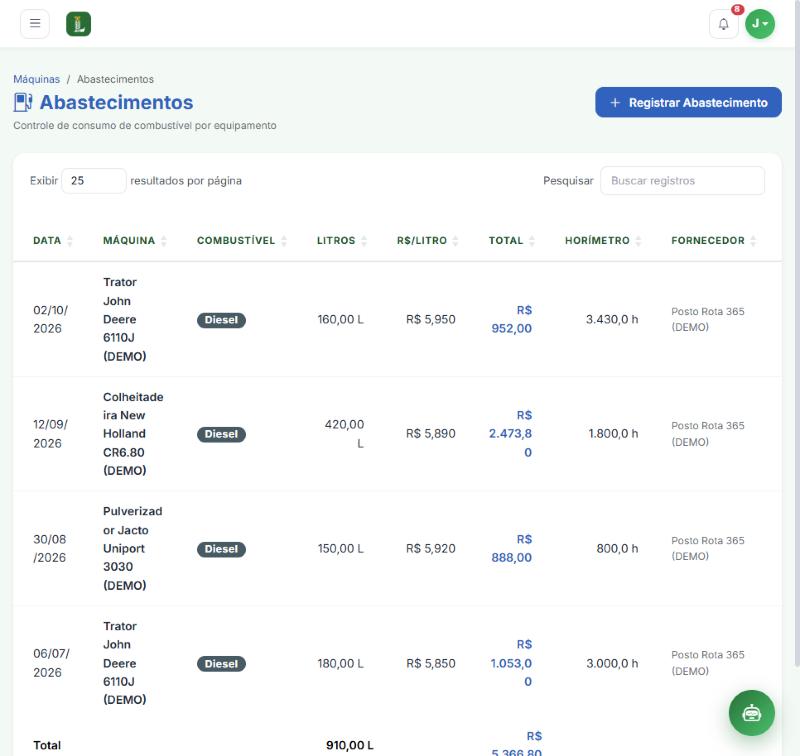Click the R$ 952,00 total link
This screenshot has width=800, height=756.
[x=511, y=319]
